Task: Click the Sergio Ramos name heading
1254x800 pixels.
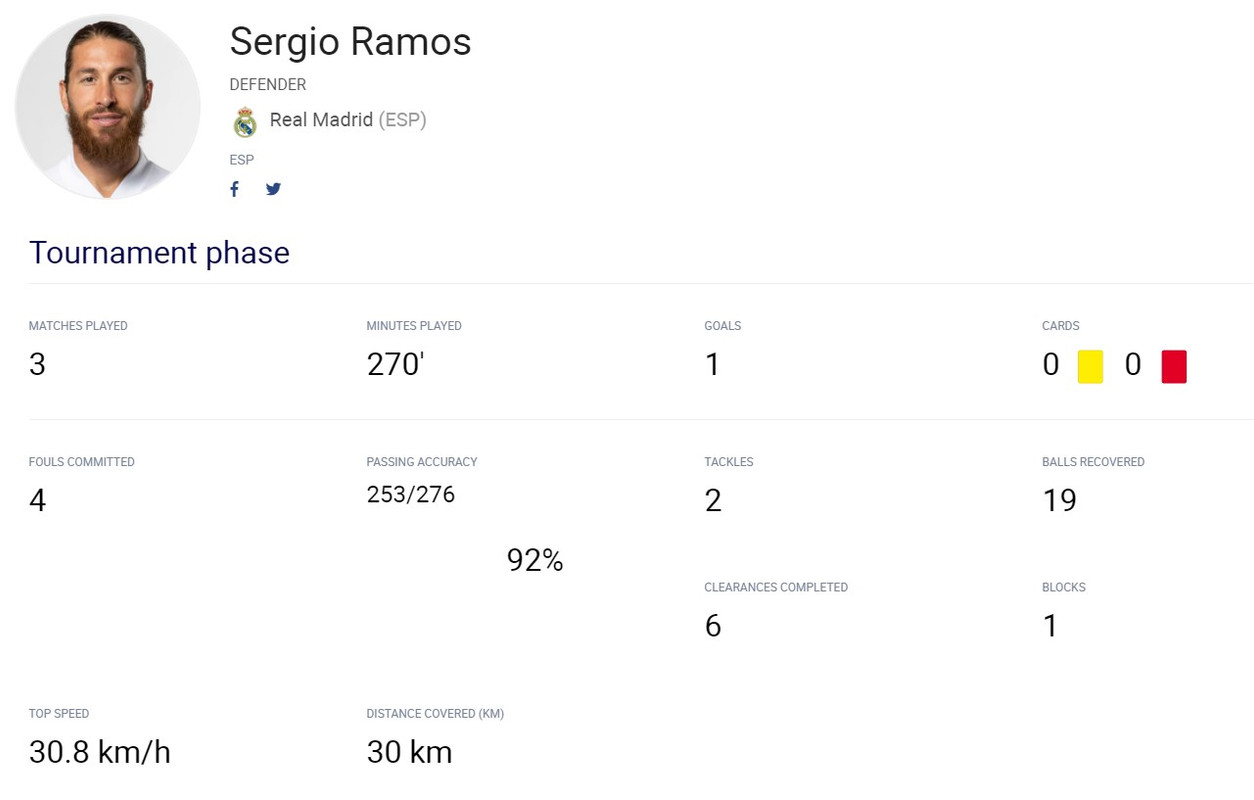Action: [350, 42]
